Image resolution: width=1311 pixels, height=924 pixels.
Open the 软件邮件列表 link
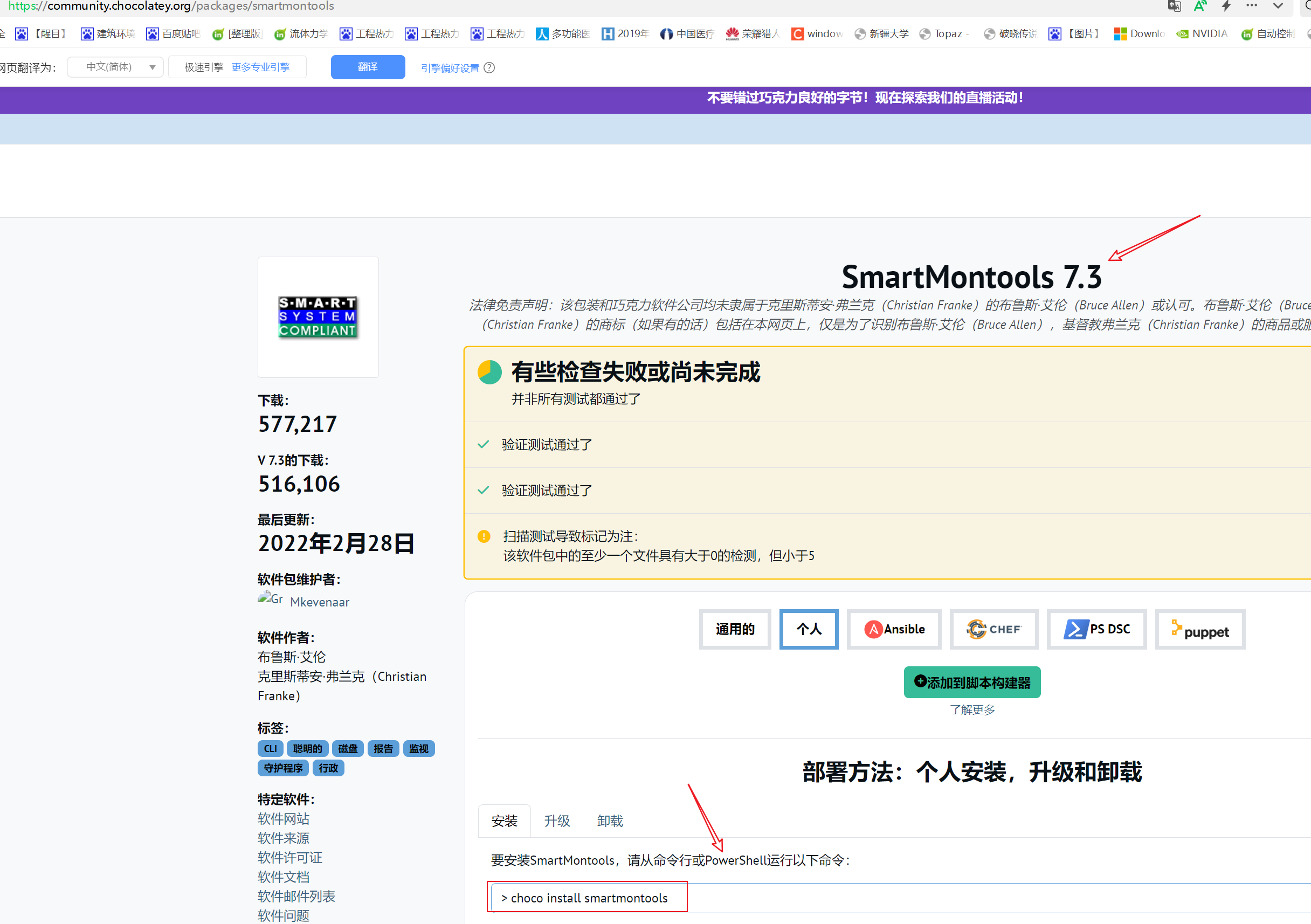tap(296, 896)
